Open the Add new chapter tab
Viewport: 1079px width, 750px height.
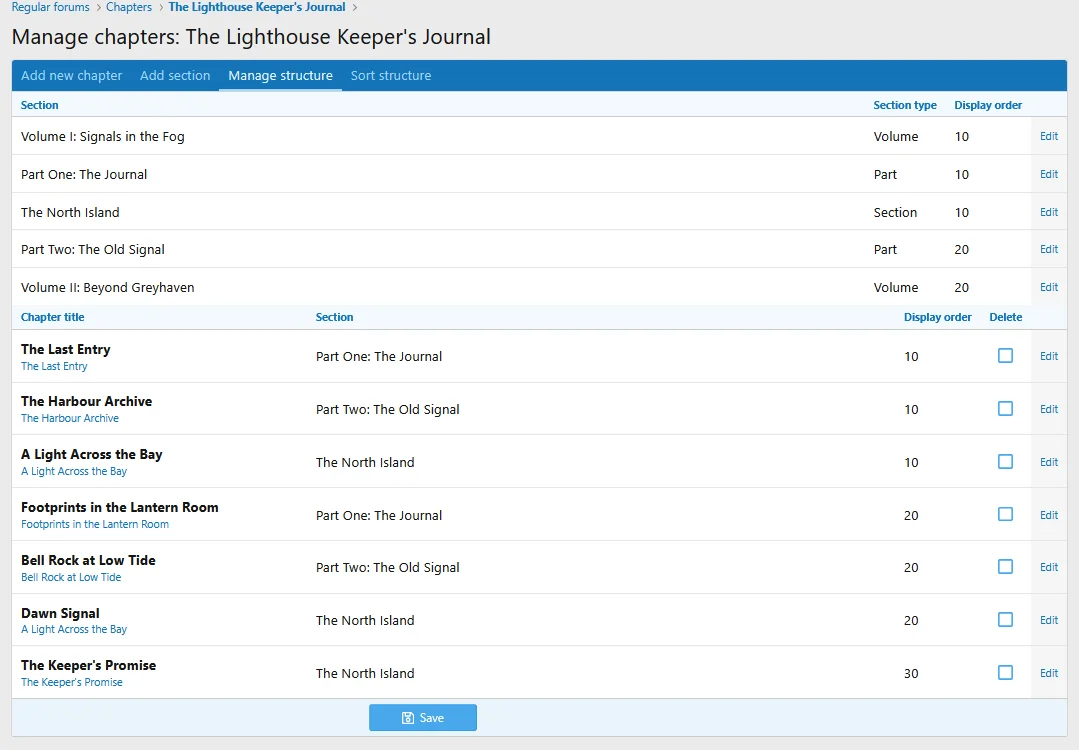tap(72, 76)
